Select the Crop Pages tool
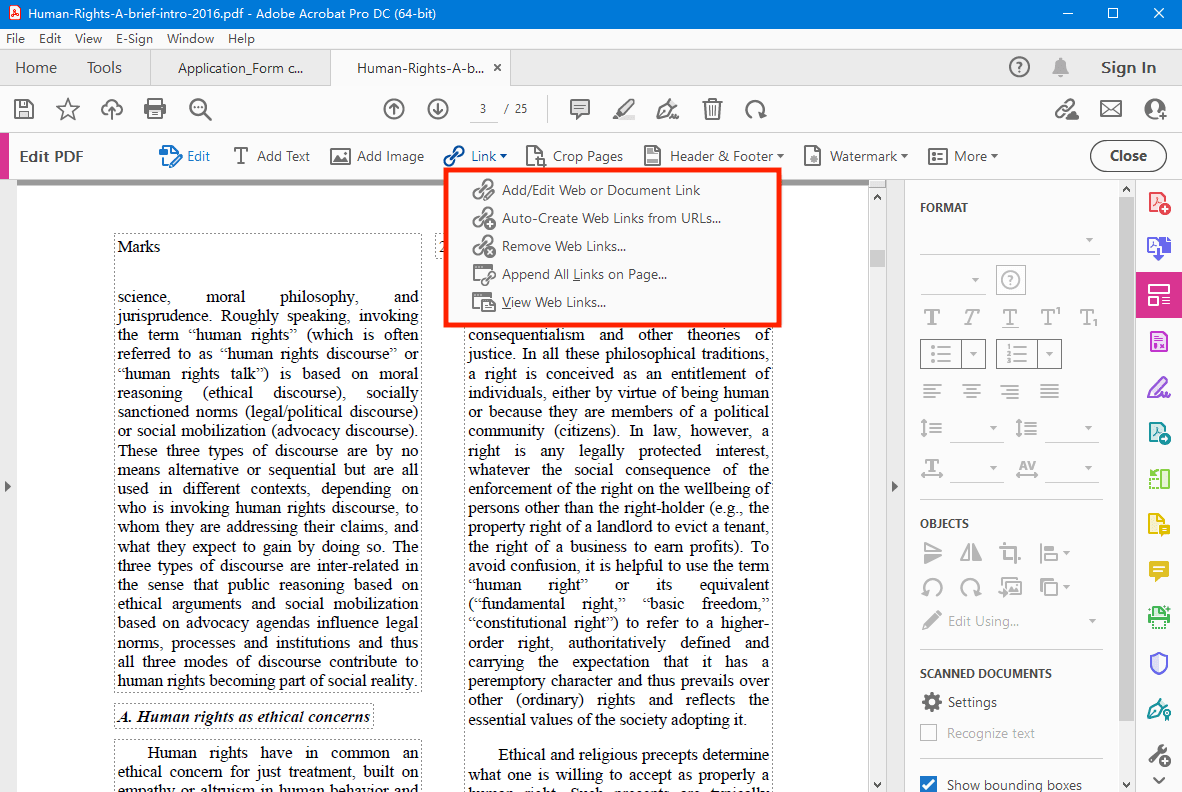The height and width of the screenshot is (792, 1182). [x=574, y=156]
